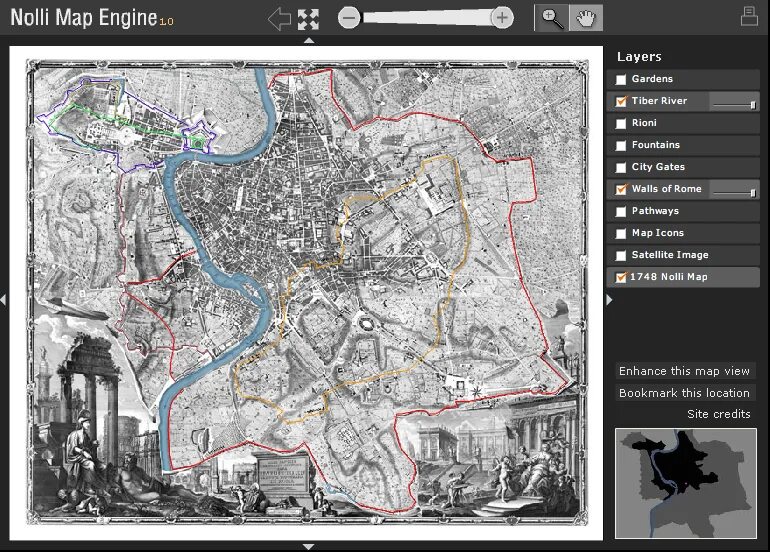The width and height of the screenshot is (770, 552).
Task: Click the overview minimap thumbnail
Action: tap(686, 483)
